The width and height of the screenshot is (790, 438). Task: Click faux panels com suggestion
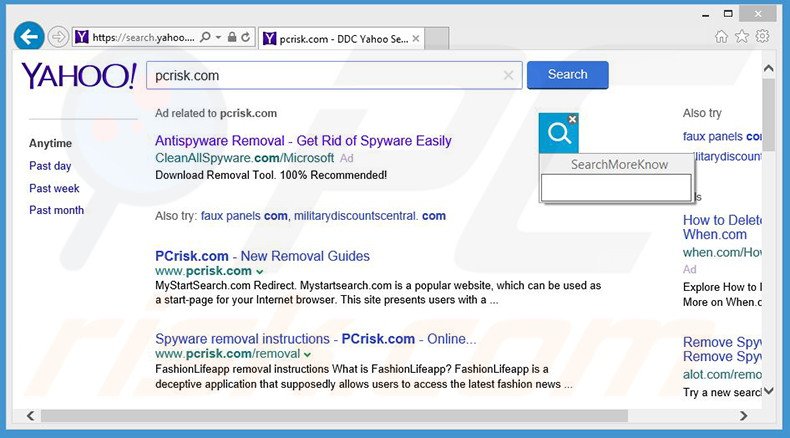pyautogui.click(x=244, y=216)
